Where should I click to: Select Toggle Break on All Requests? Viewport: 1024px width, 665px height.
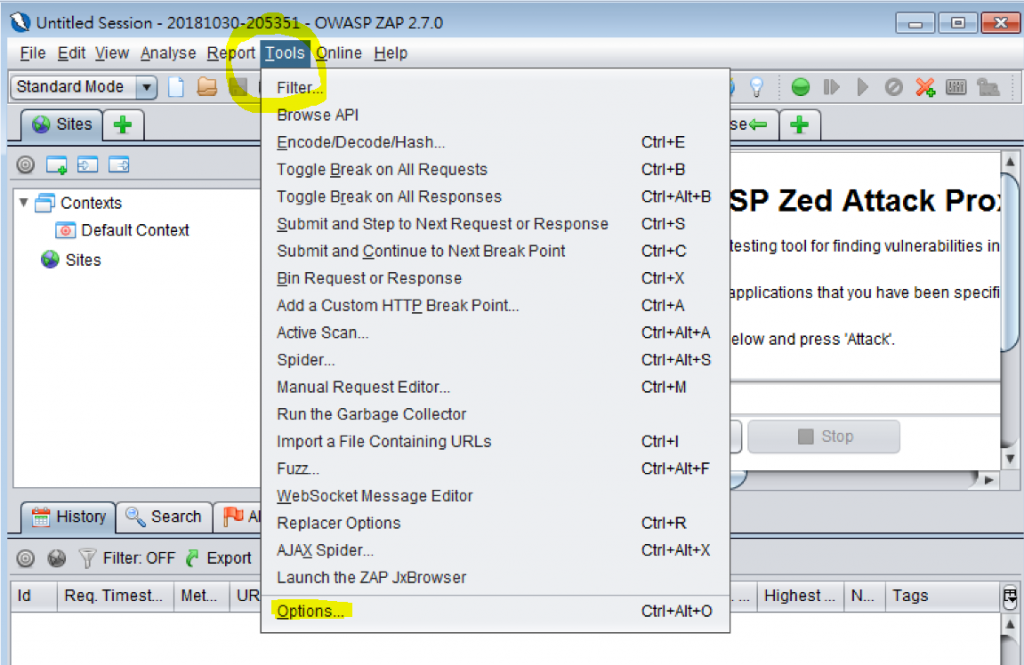(x=495, y=170)
